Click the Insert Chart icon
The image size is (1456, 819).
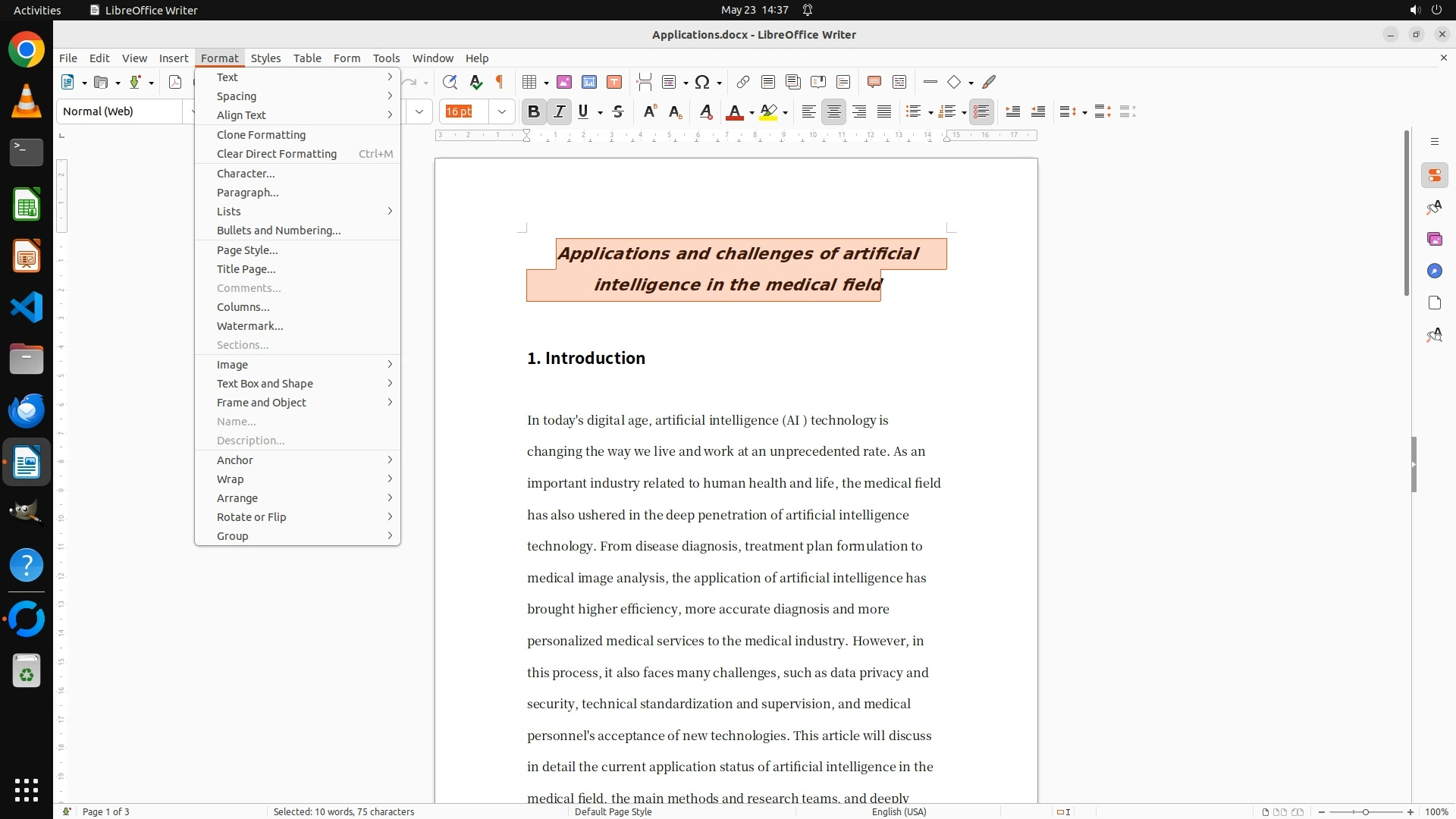tap(589, 82)
